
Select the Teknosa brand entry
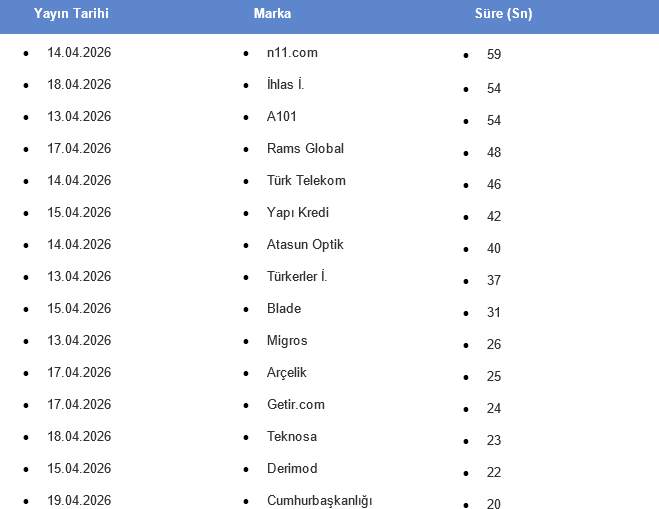pyautogui.click(x=291, y=436)
